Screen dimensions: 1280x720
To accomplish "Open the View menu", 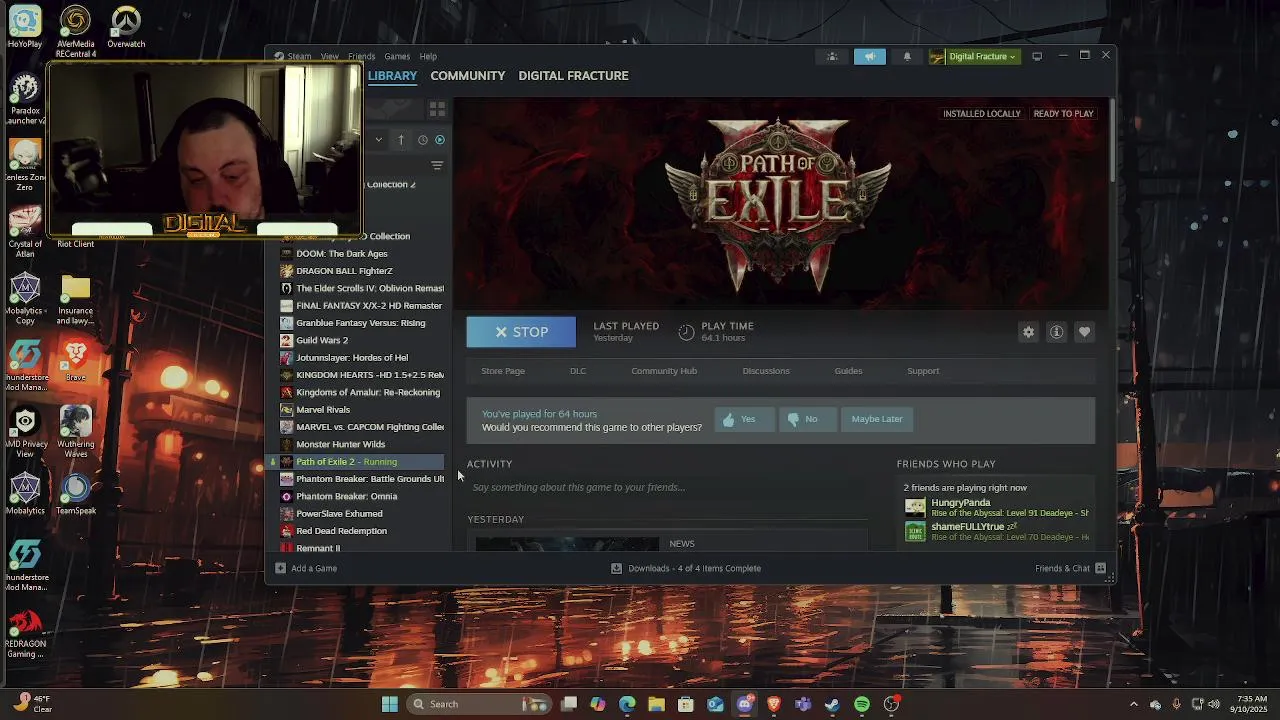I will point(329,56).
